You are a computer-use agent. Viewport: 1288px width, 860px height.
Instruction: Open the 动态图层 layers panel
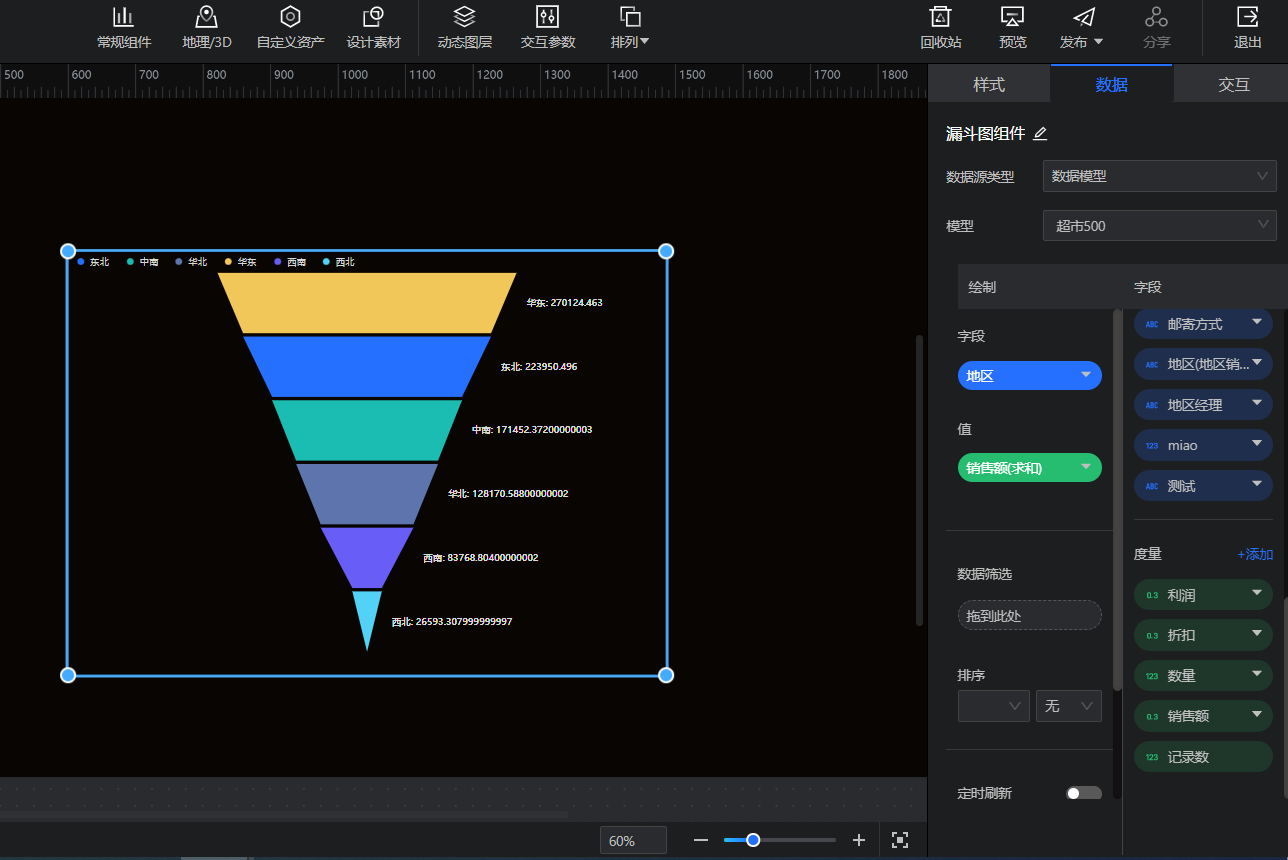(464, 18)
